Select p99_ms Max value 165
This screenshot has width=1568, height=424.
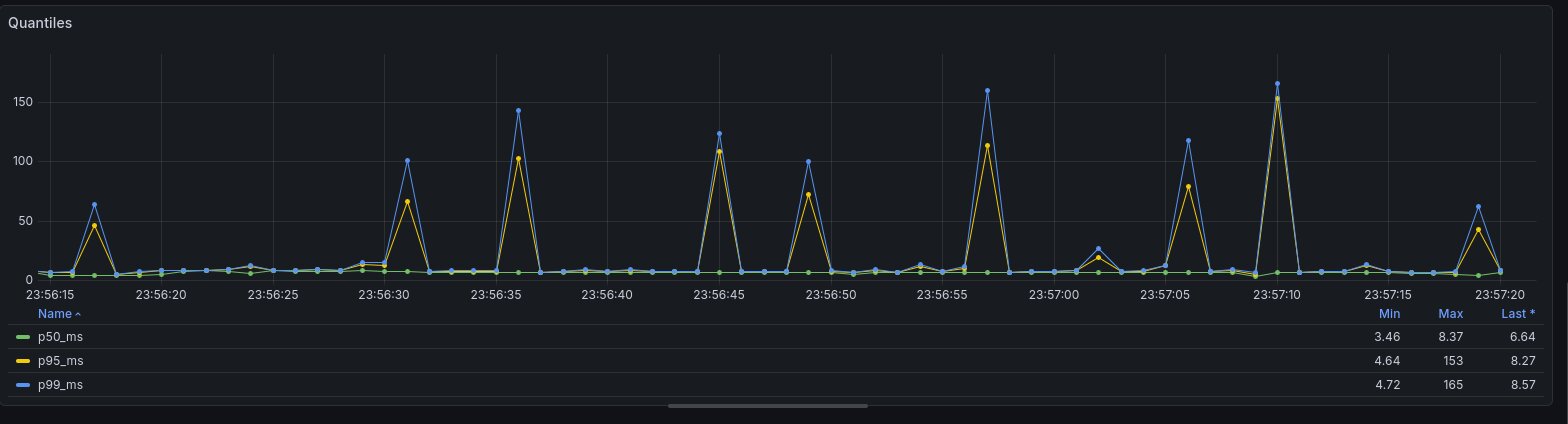tap(1454, 385)
